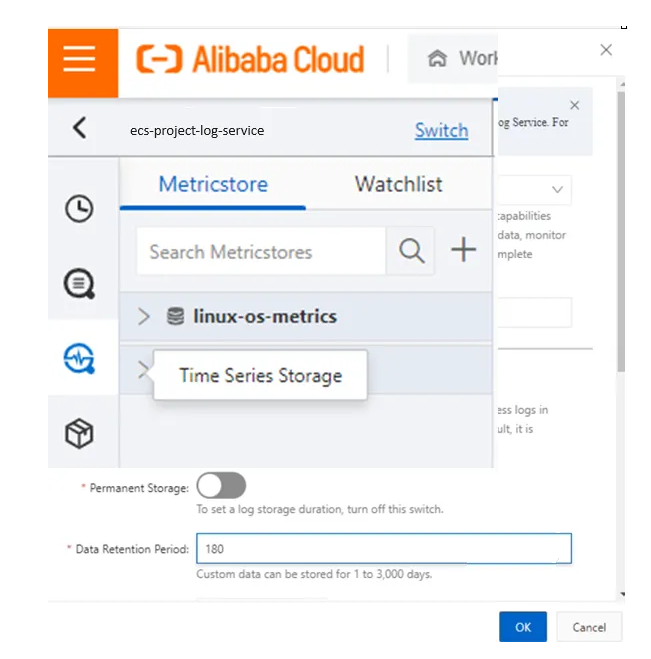Open the log query sidebar icon
The image size is (651, 659).
click(79, 284)
